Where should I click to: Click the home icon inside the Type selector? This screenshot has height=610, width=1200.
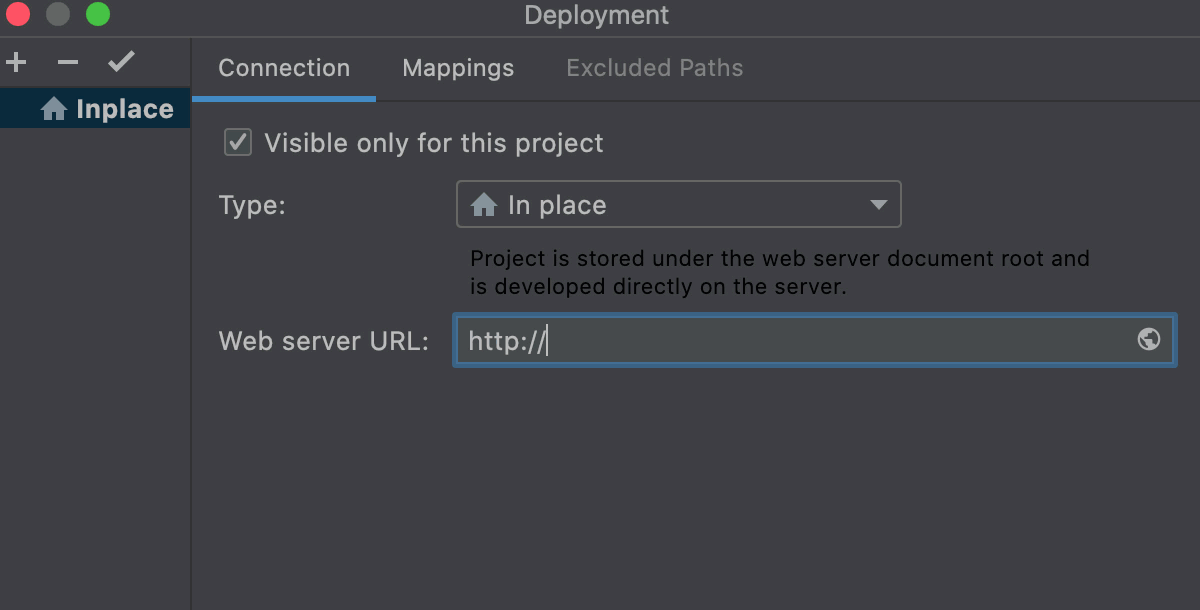pos(484,204)
